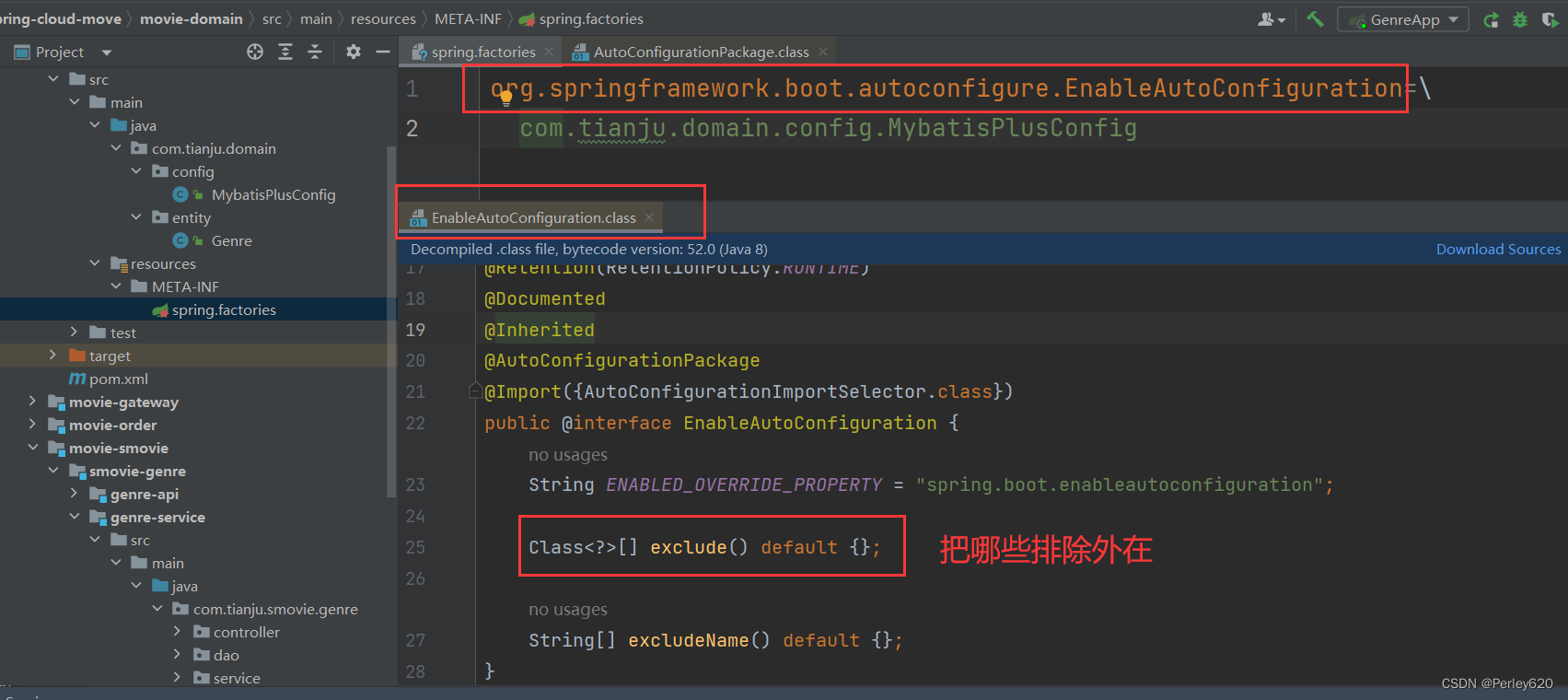
Task: Open the user account icon menu
Action: [x=1272, y=19]
